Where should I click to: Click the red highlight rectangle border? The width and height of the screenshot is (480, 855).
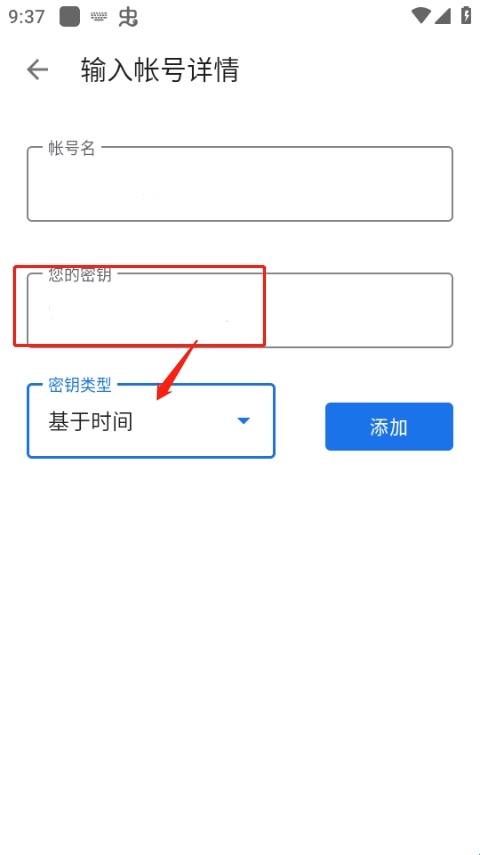pyautogui.click(x=140, y=267)
